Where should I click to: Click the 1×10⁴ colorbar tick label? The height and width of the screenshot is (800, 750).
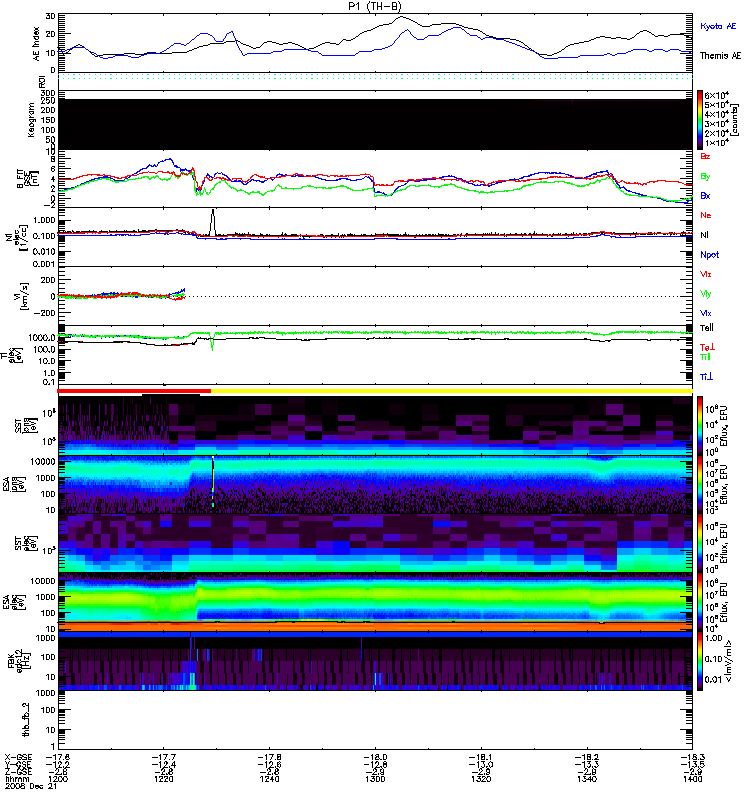coord(716,143)
